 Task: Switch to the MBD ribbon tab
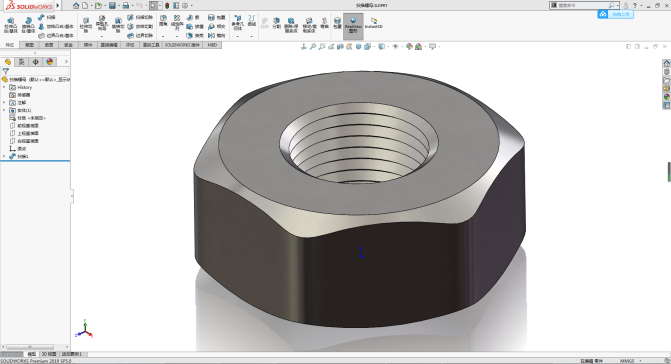coord(212,45)
